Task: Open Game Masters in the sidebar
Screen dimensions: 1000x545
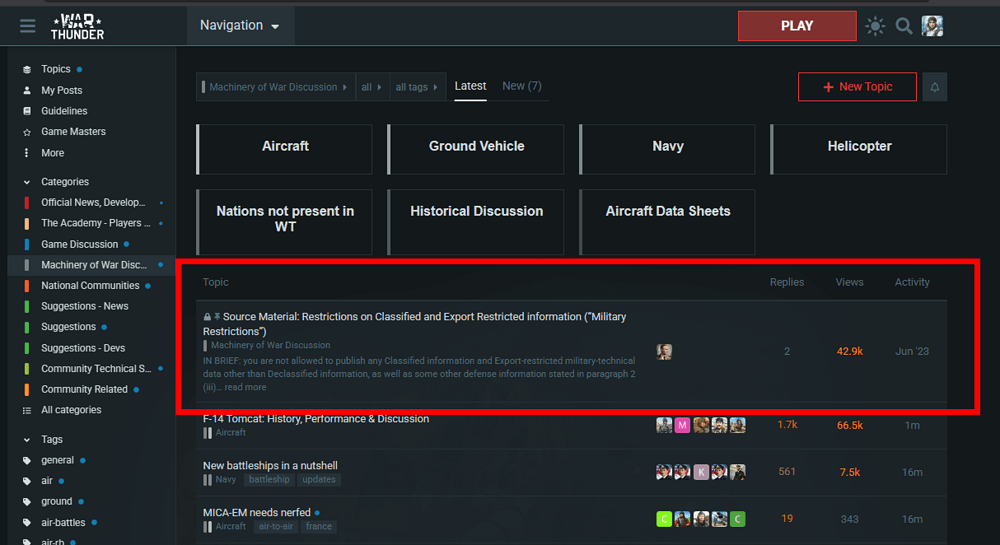Action: pos(73,131)
